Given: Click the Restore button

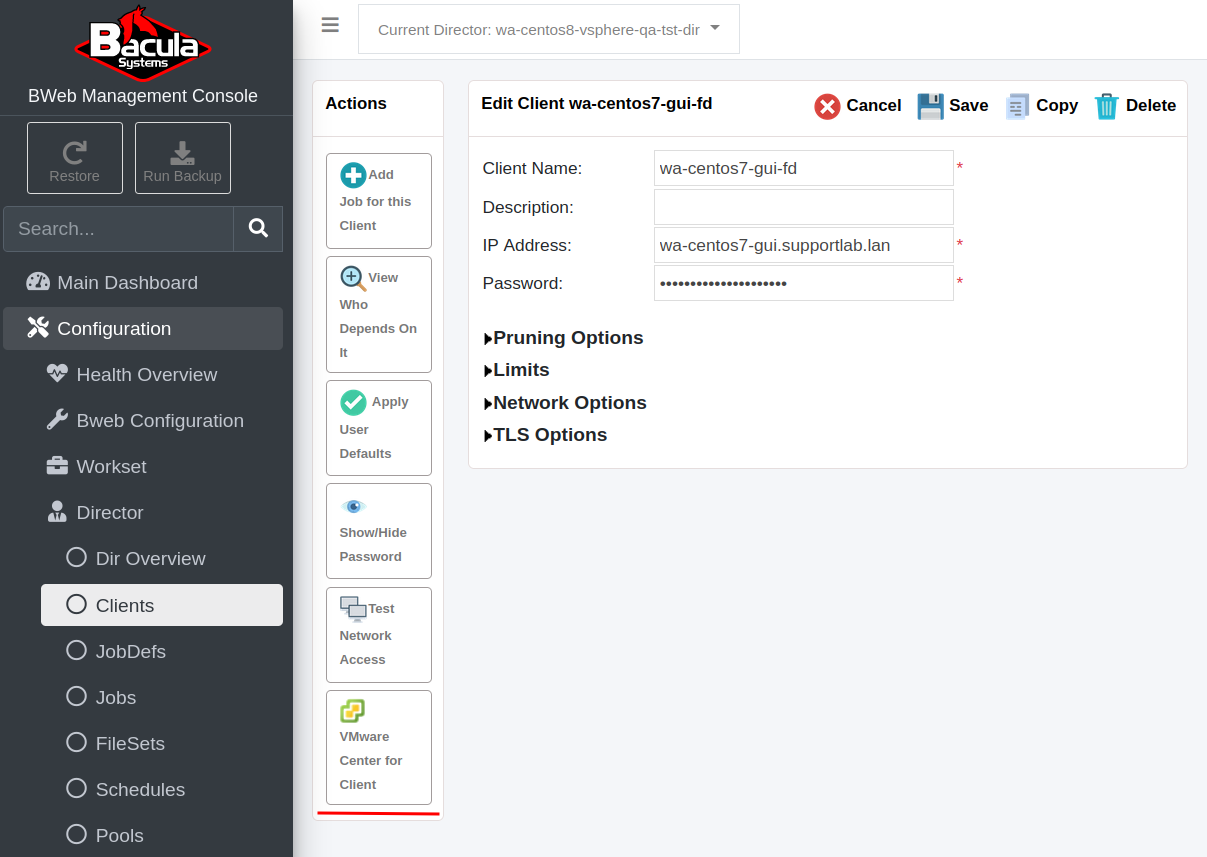Looking at the screenshot, I should tap(75, 158).
